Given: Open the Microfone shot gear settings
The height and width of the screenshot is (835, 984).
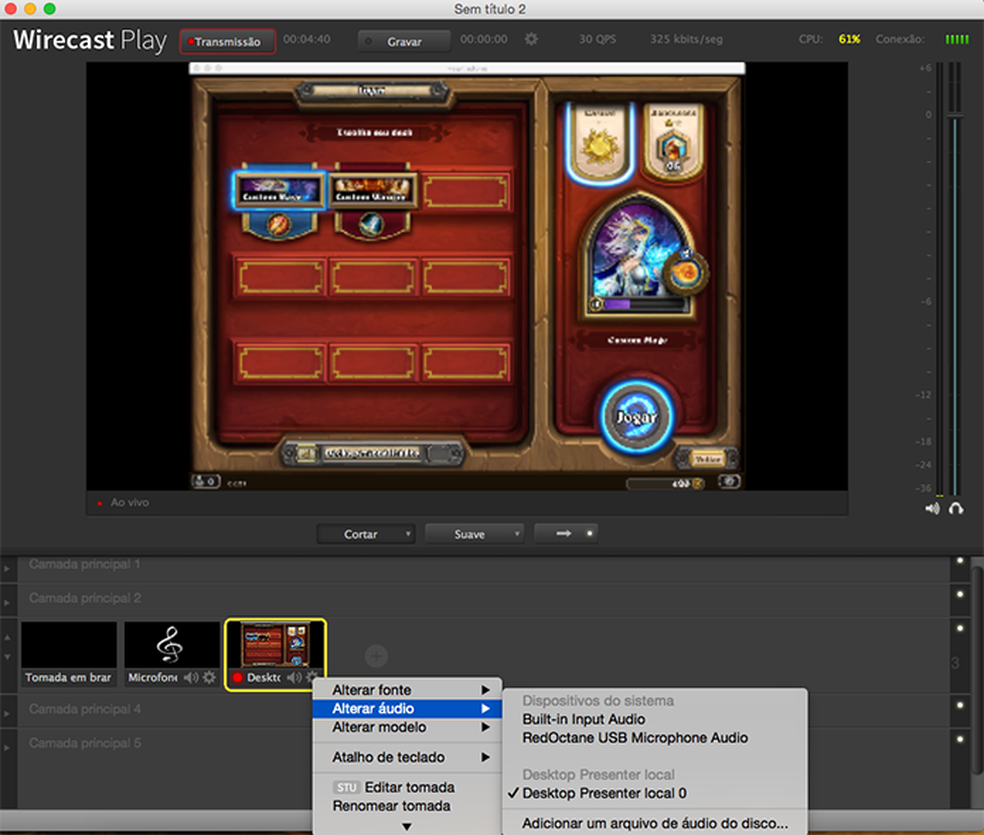Looking at the screenshot, I should tap(209, 678).
